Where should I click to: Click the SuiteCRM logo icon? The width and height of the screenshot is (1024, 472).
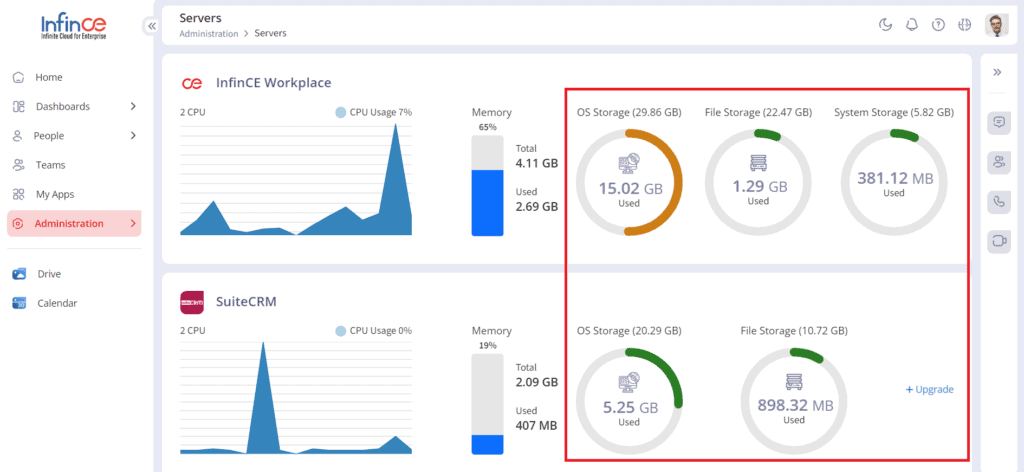(x=192, y=302)
